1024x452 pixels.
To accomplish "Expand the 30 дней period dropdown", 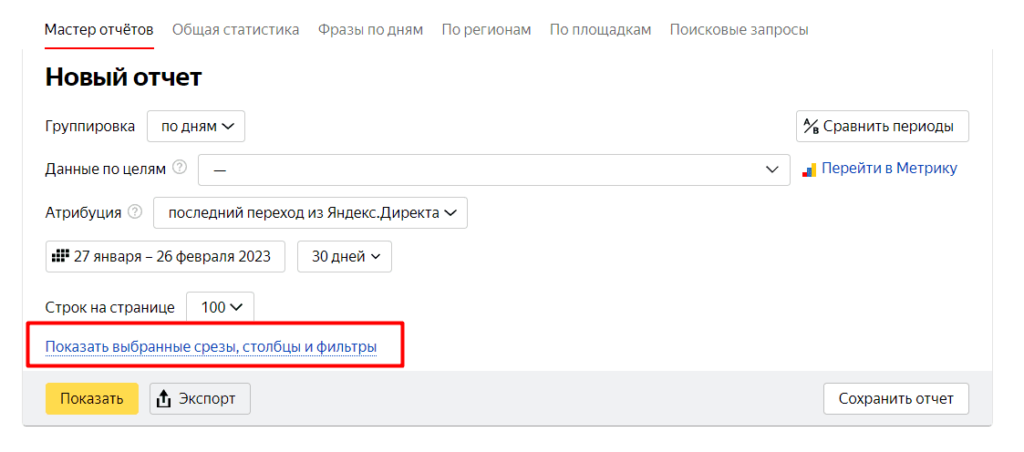I will click(x=345, y=256).
